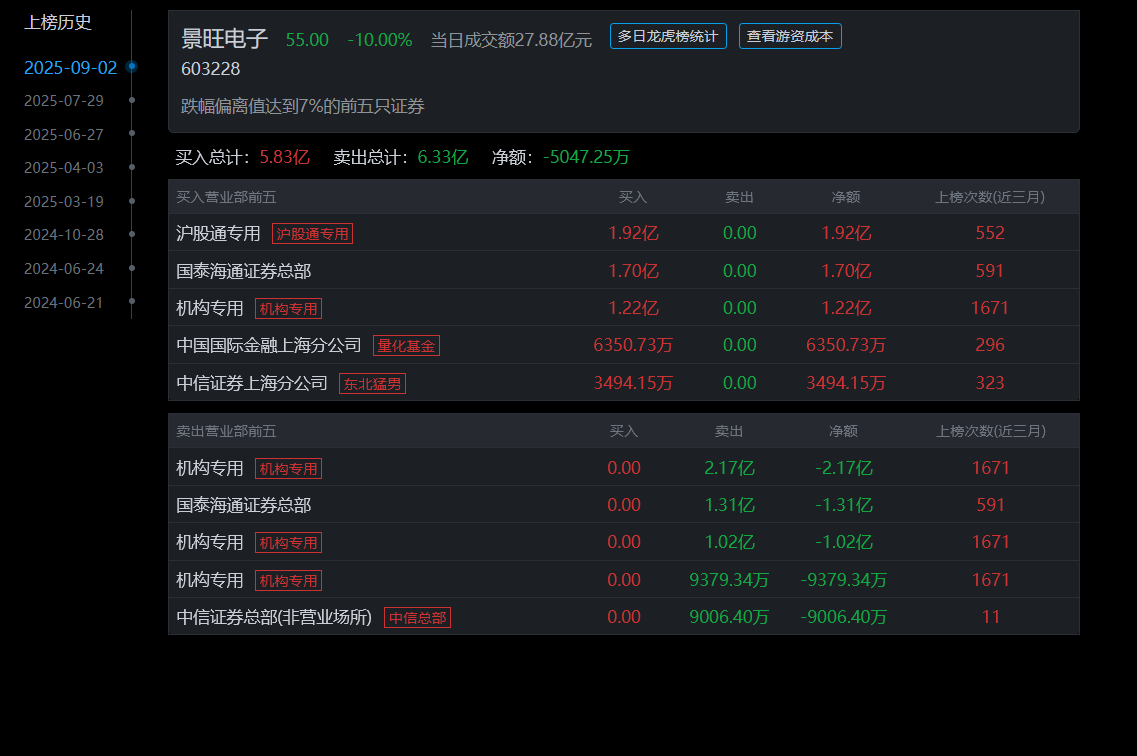Open 国泰海通证券总部 in the buy table
Screen dimensions: 1137x756
click(244, 271)
